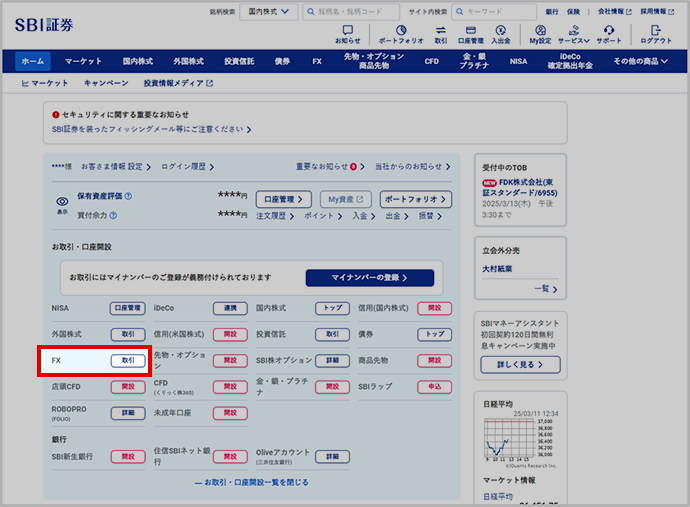Open the 会社情報 external link
This screenshot has height=507, width=690.
[614, 12]
